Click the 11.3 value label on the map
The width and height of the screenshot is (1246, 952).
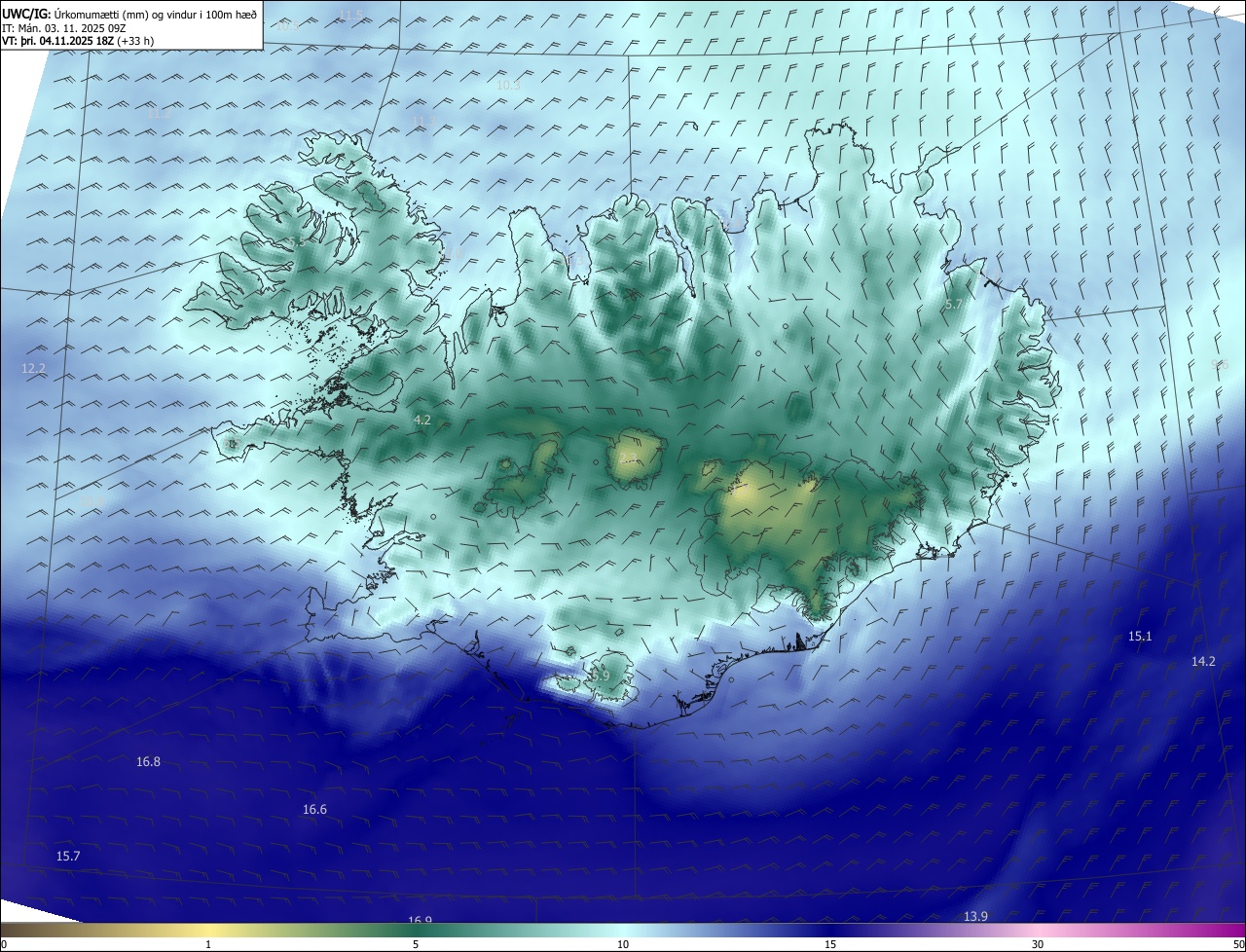[423, 122]
